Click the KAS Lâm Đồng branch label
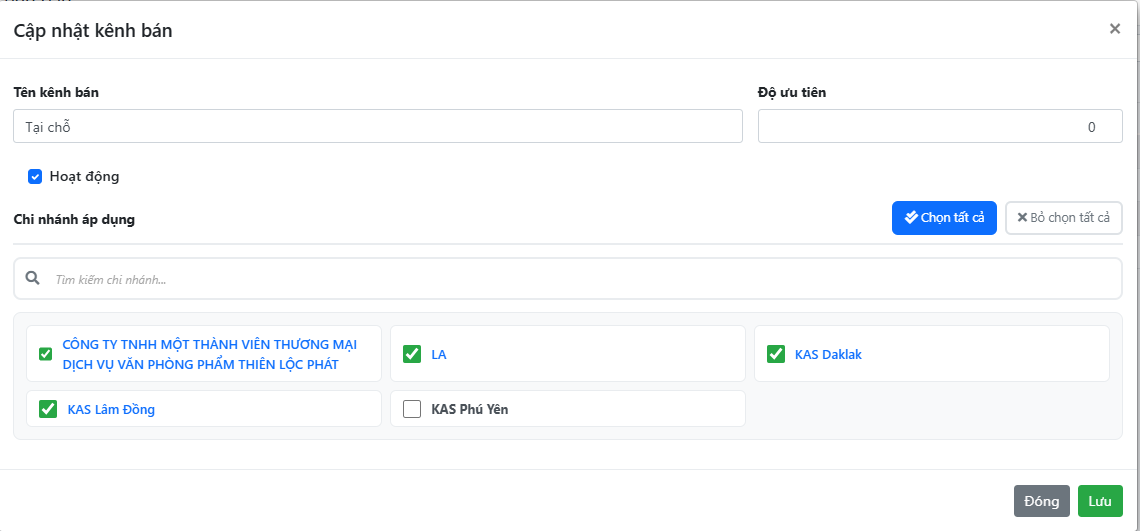 (x=111, y=409)
